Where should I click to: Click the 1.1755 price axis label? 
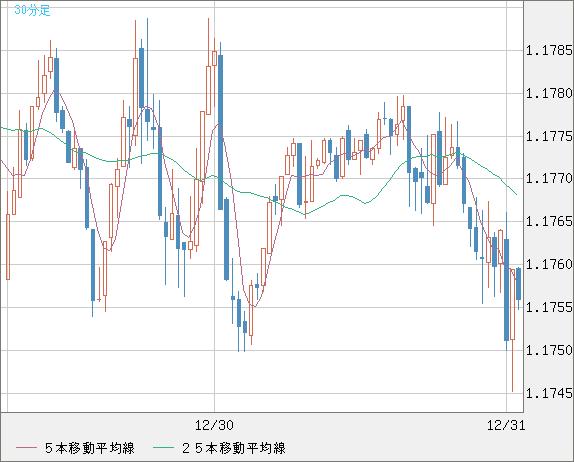[549, 307]
